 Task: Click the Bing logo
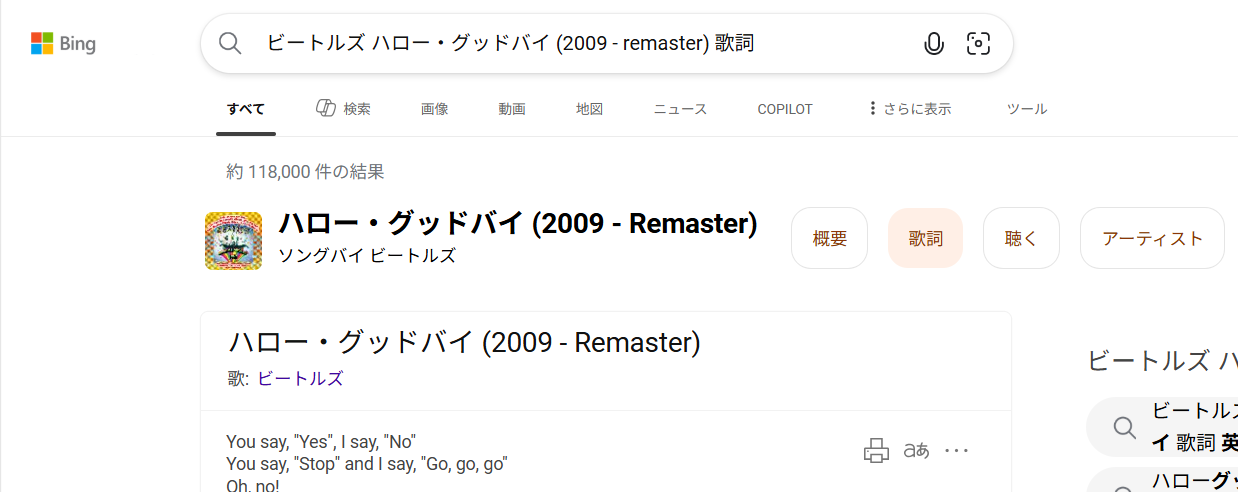click(x=63, y=44)
